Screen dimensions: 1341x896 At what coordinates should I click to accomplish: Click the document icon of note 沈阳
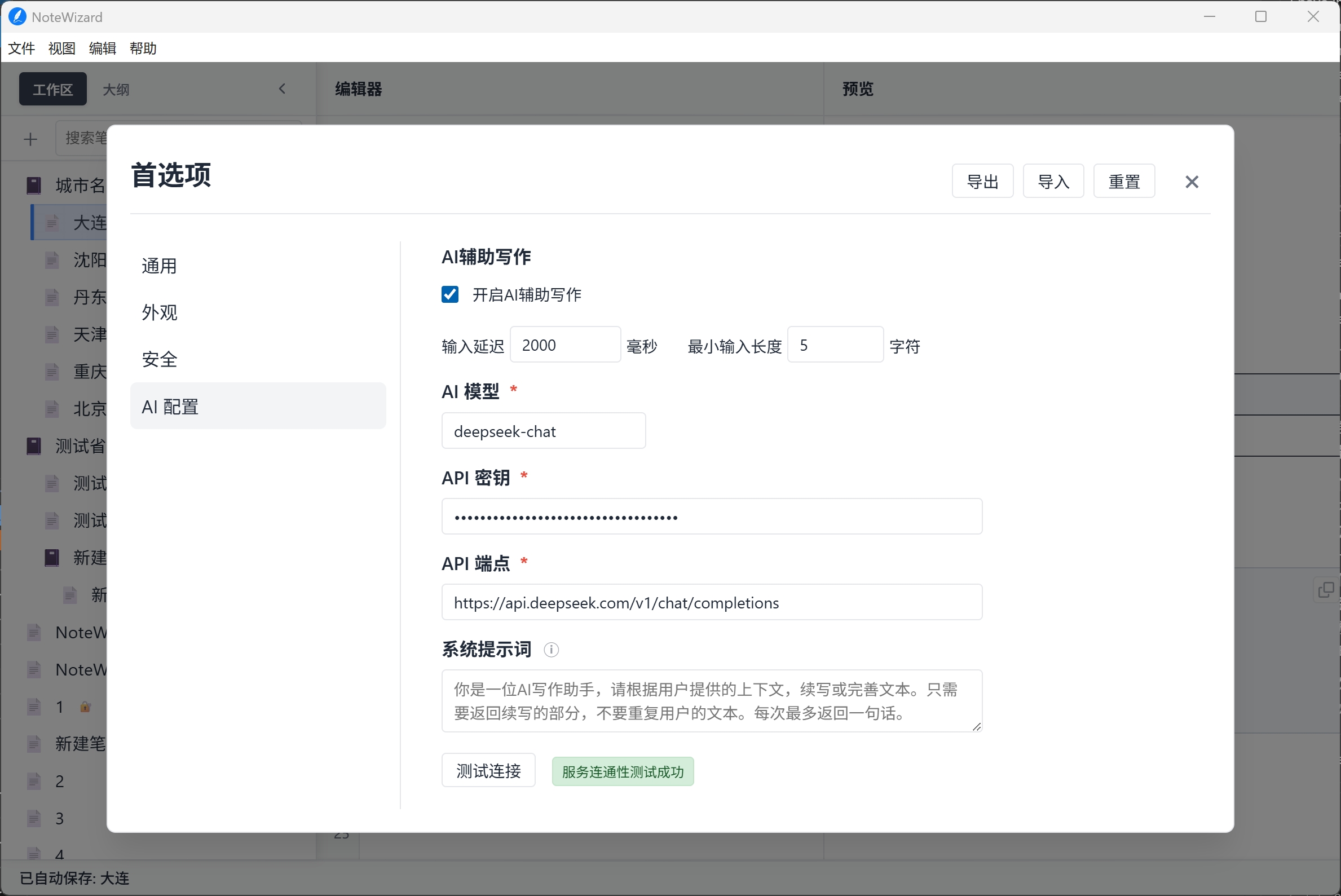tap(52, 260)
